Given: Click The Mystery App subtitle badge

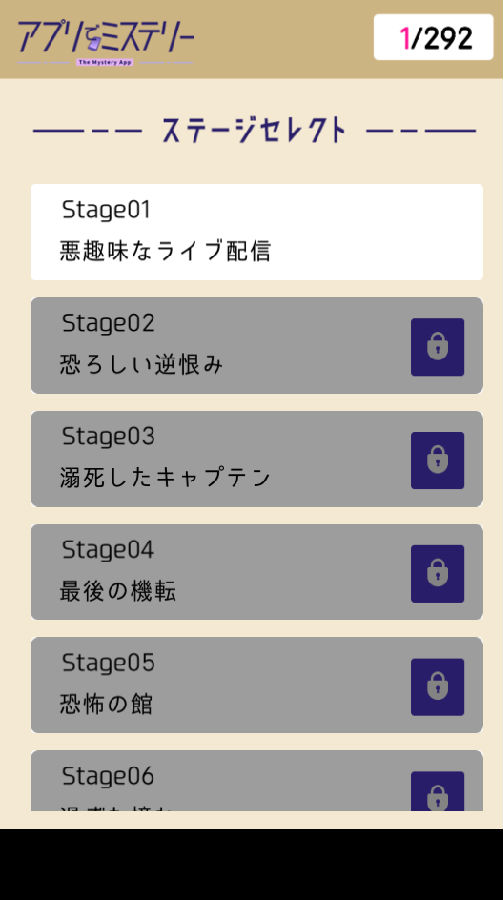Looking at the screenshot, I should pyautogui.click(x=105, y=62).
